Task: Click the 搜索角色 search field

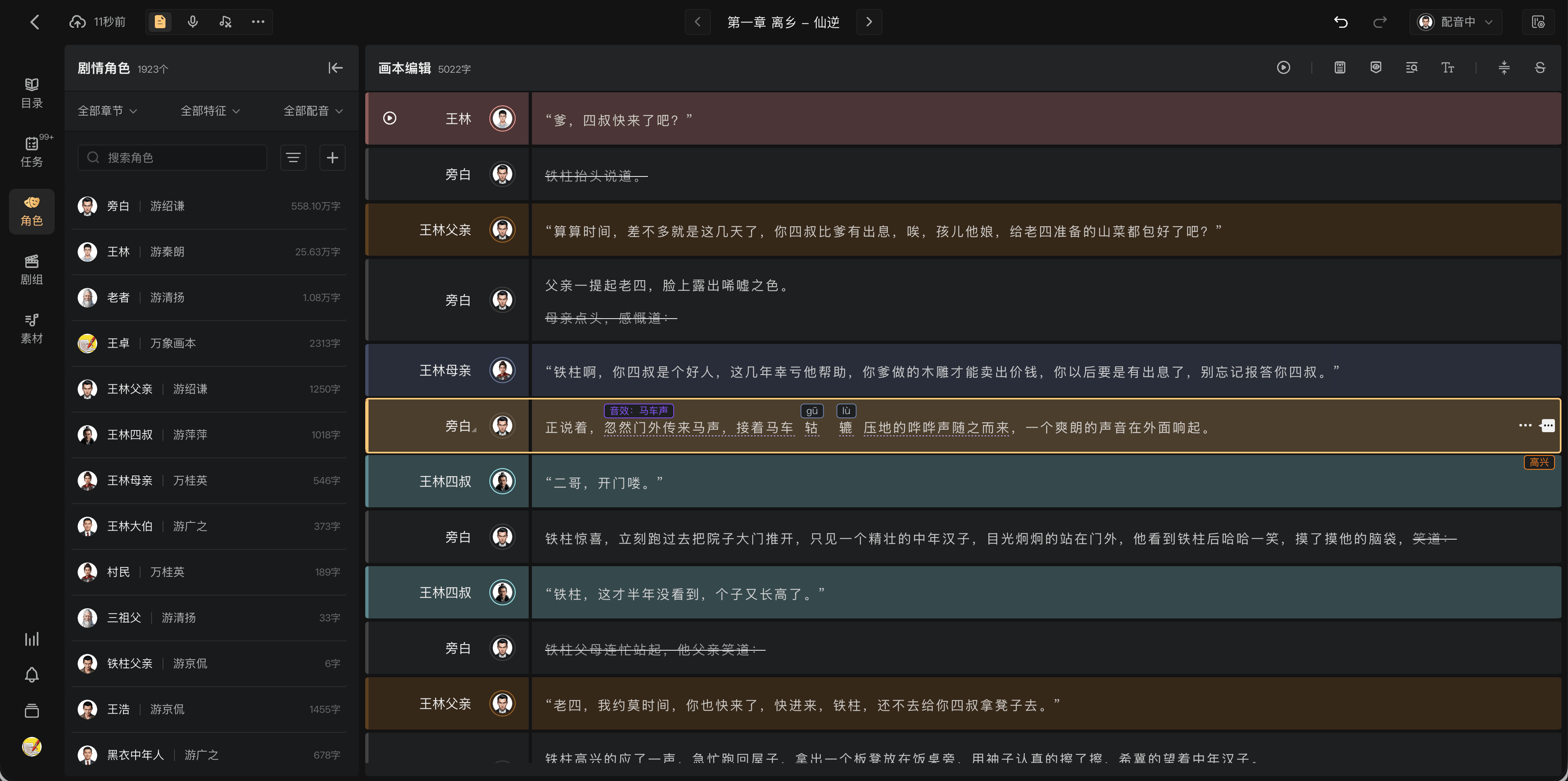Action: tap(172, 158)
